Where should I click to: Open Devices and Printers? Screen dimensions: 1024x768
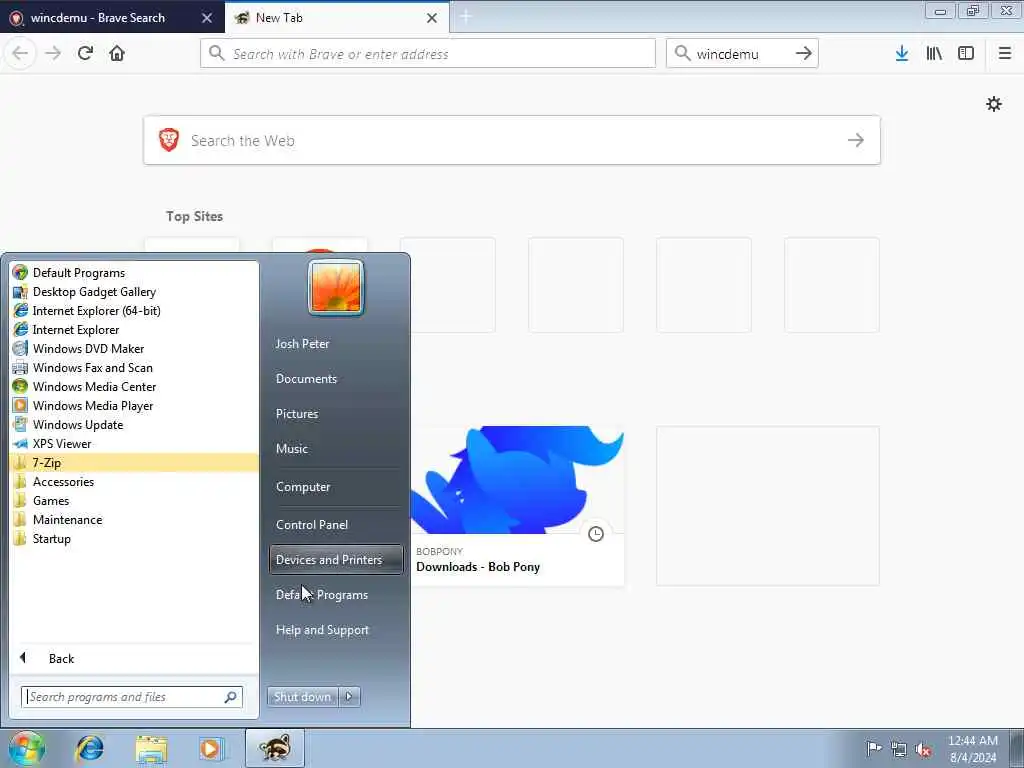click(x=336, y=560)
